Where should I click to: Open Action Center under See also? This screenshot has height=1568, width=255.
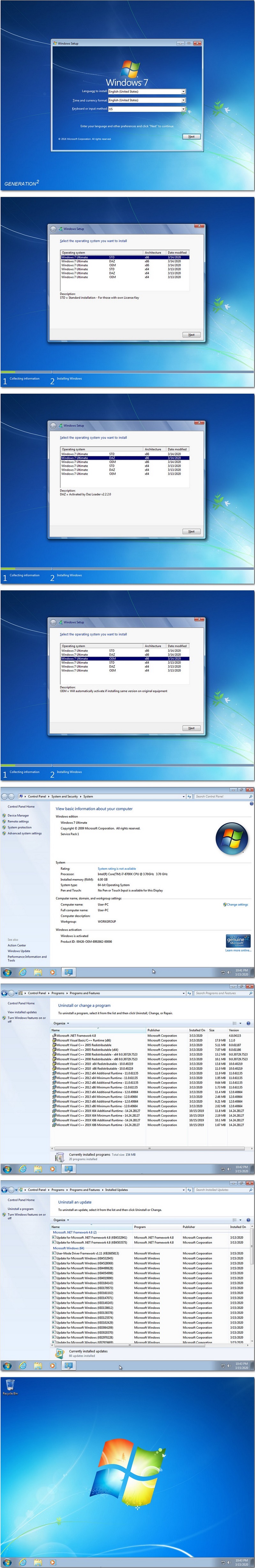(x=16, y=945)
